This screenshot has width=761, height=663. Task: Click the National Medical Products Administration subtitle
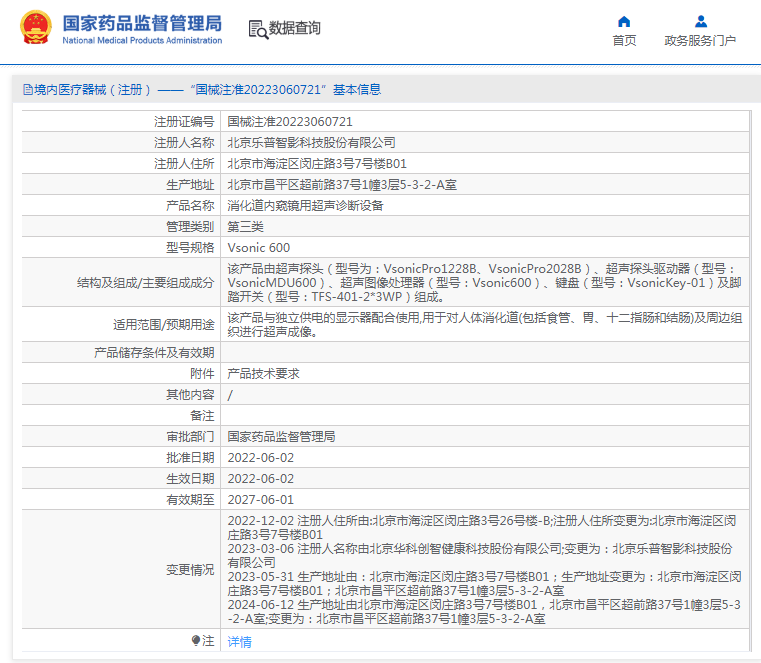[142, 41]
